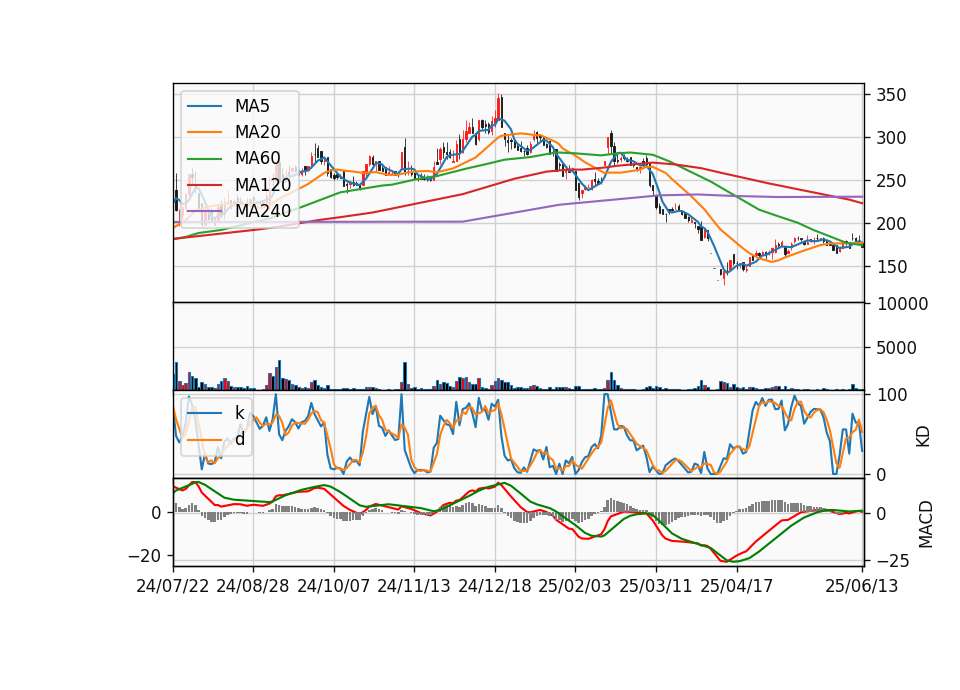960x690 pixels.
Task: Click the 150 price axis tick label
Action: [891, 267]
